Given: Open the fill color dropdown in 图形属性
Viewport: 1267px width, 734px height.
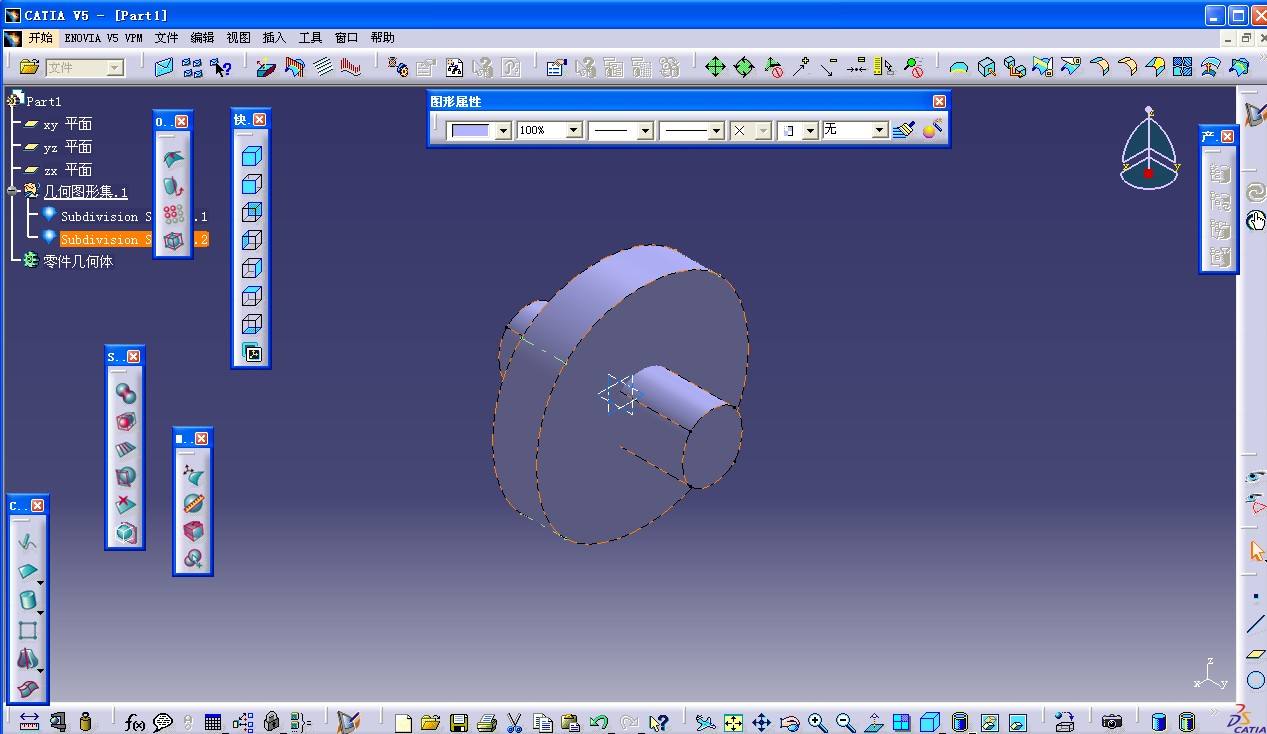Looking at the screenshot, I should click(503, 131).
